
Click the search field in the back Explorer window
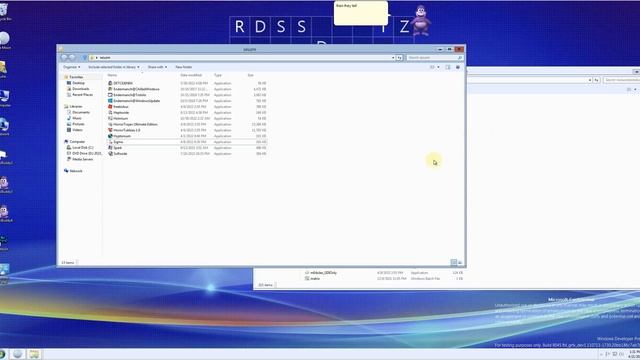point(622,80)
